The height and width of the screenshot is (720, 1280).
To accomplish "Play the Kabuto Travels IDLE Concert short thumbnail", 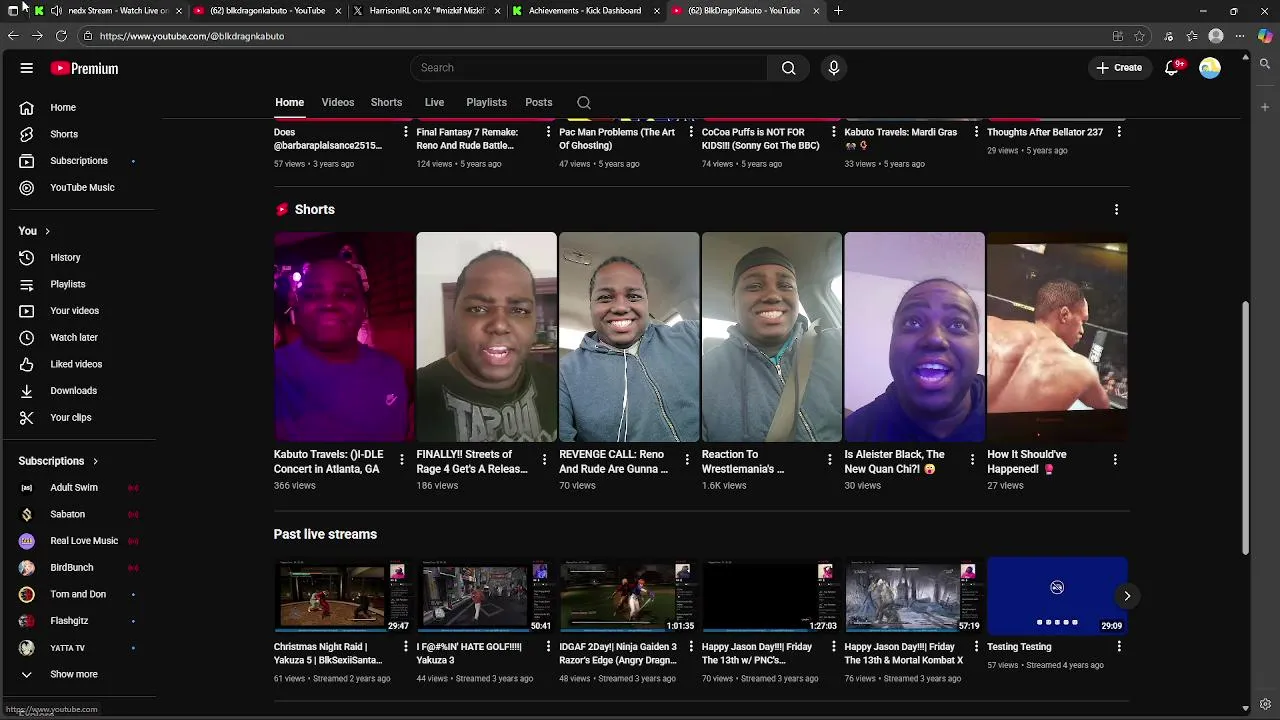I will click(x=344, y=337).
